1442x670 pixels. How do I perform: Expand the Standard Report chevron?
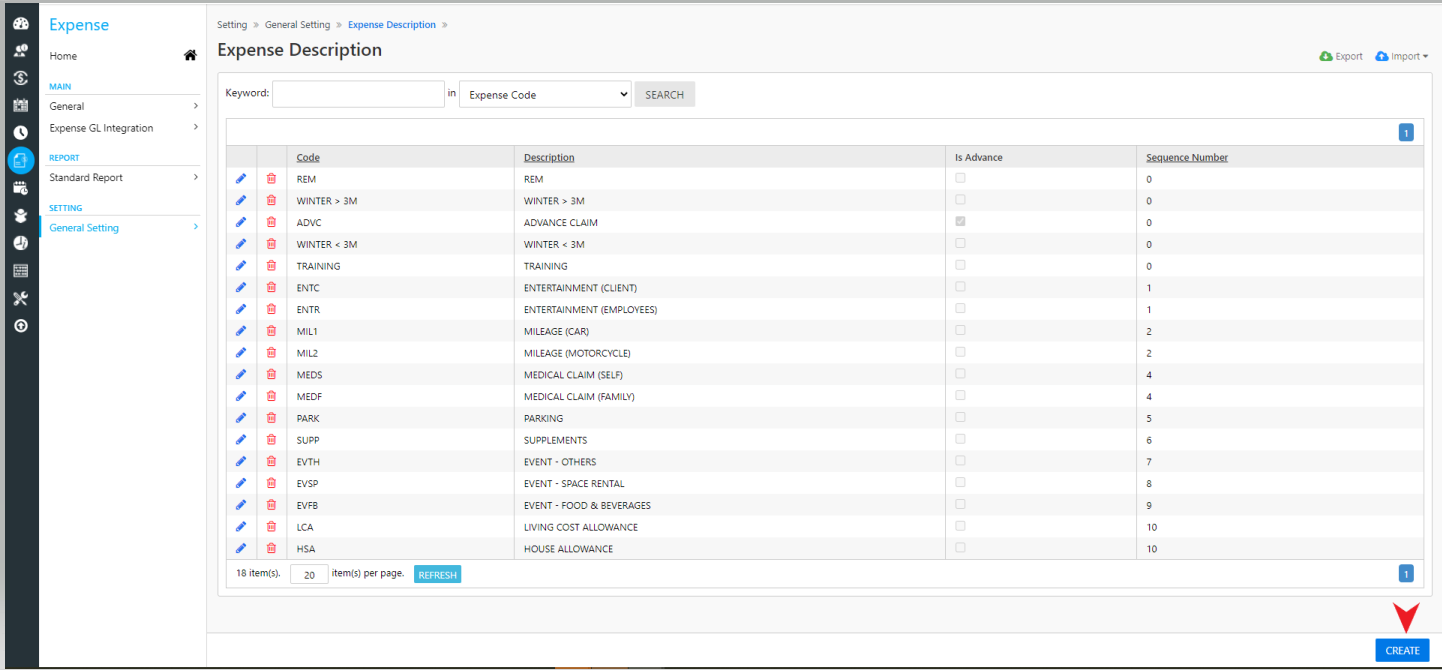[196, 177]
